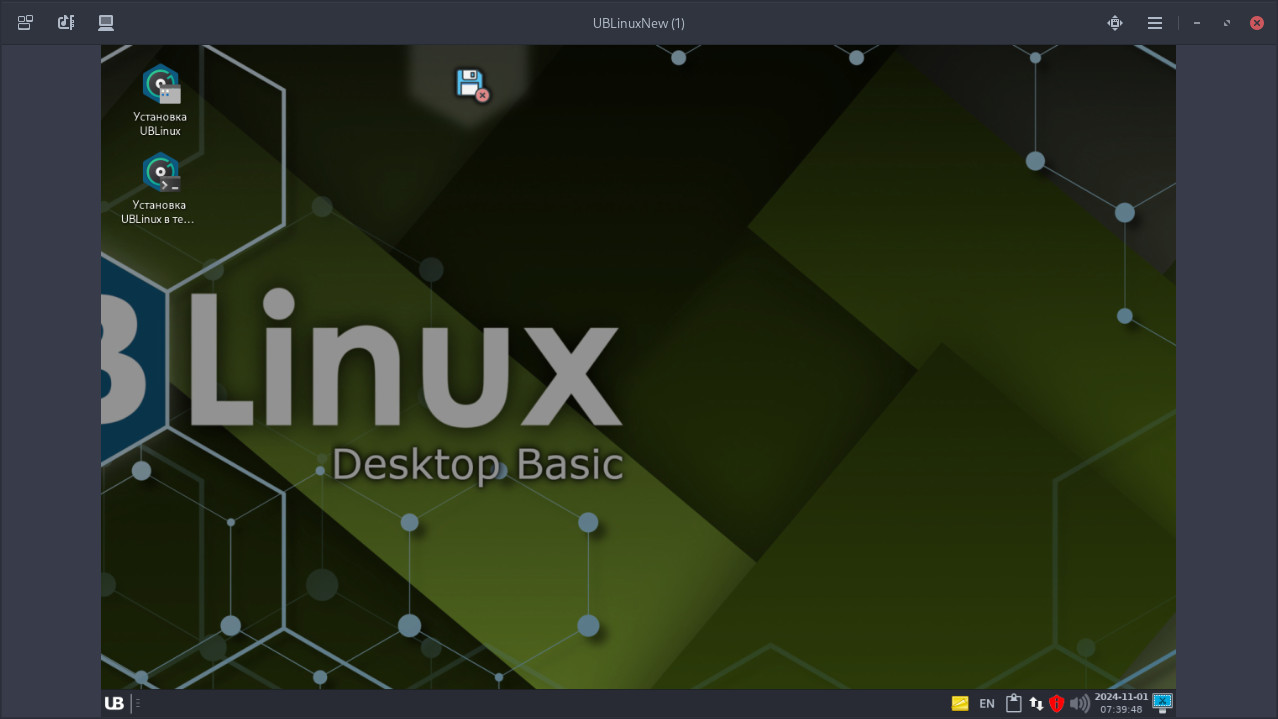Click the floppy disk save icon on desktop

pos(472,84)
